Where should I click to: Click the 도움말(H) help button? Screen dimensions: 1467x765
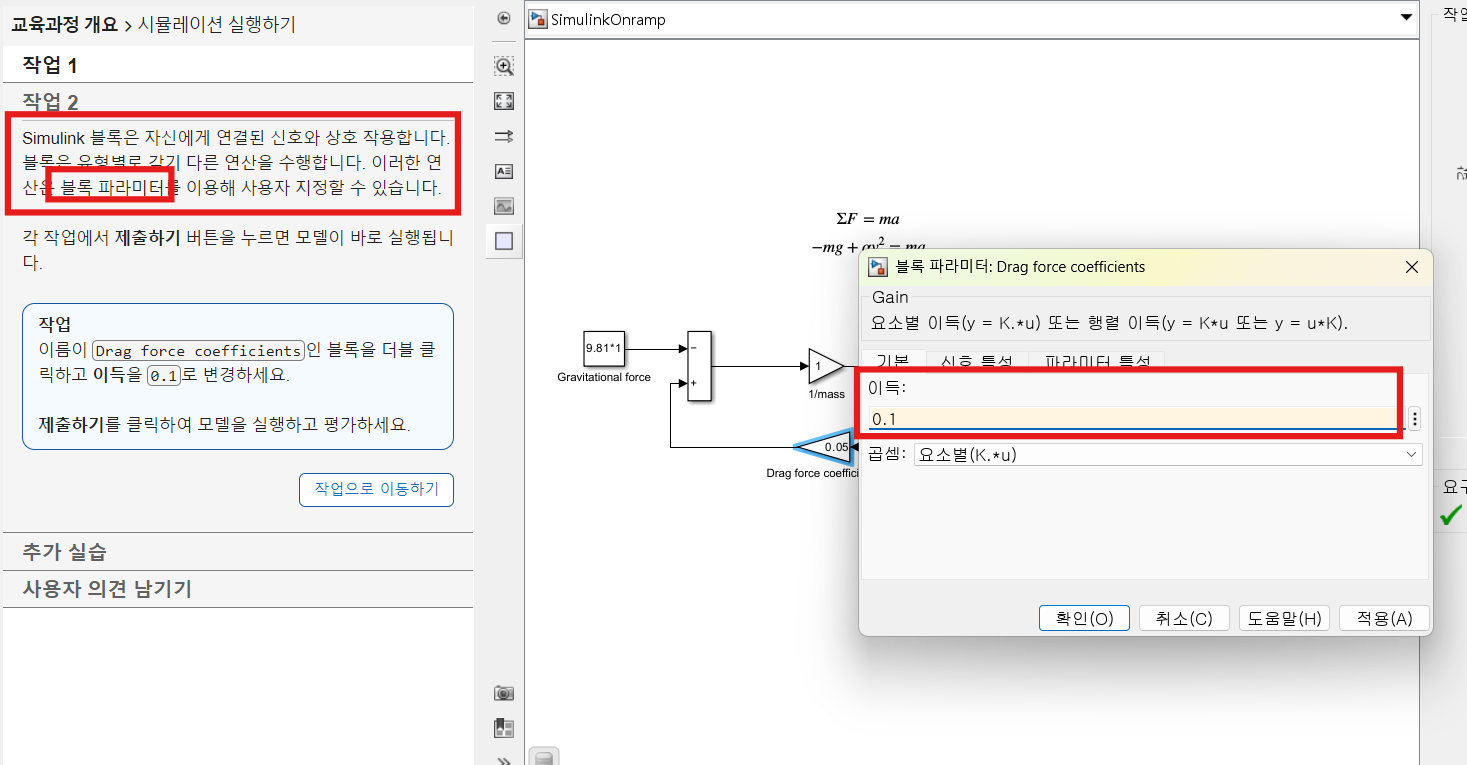1284,618
